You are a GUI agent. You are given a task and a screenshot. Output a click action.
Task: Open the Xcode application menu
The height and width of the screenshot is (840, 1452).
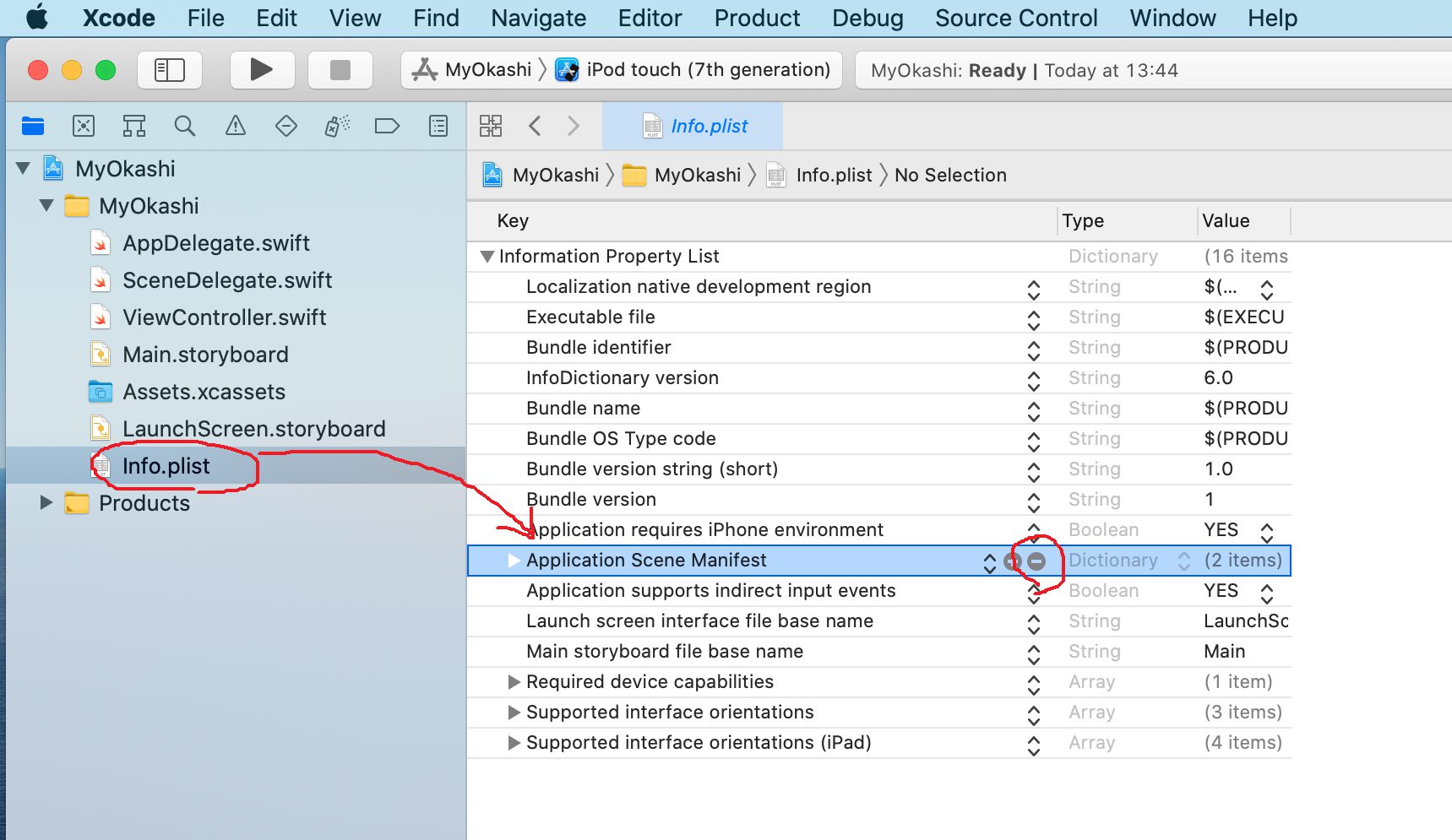tap(118, 18)
